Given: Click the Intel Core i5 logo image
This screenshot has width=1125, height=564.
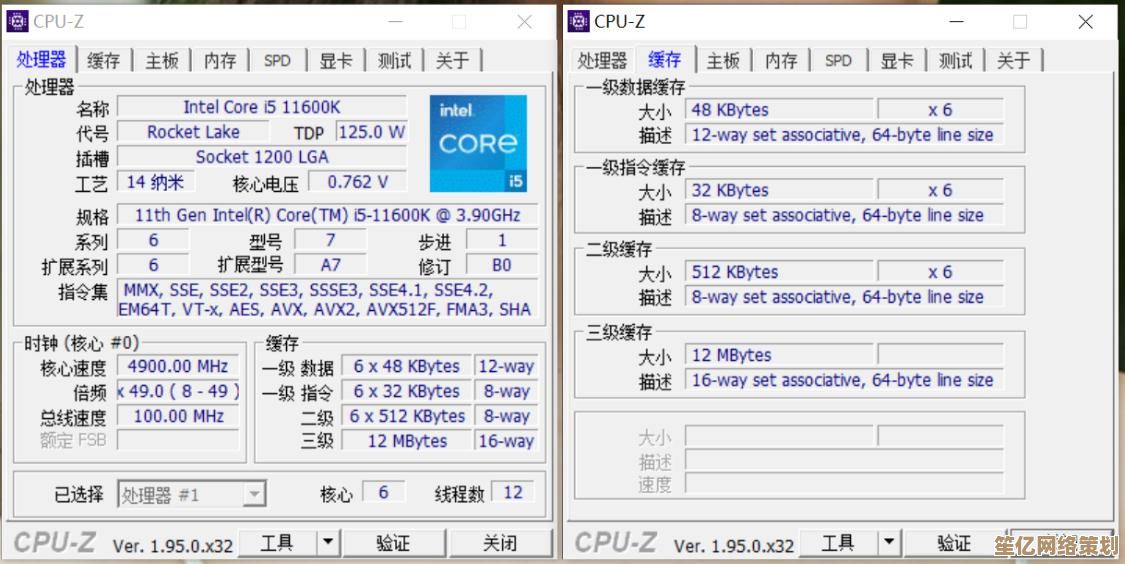Looking at the screenshot, I should click(x=478, y=143).
